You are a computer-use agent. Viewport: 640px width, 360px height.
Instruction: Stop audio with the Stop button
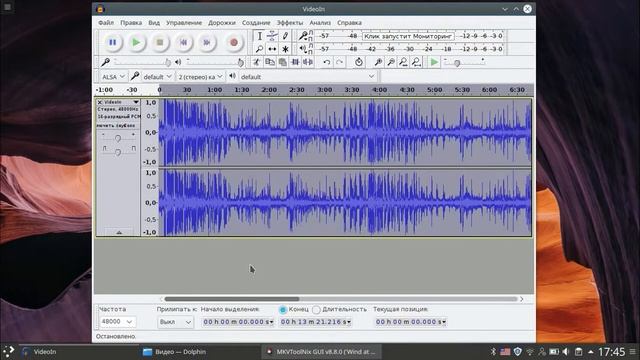[160, 42]
